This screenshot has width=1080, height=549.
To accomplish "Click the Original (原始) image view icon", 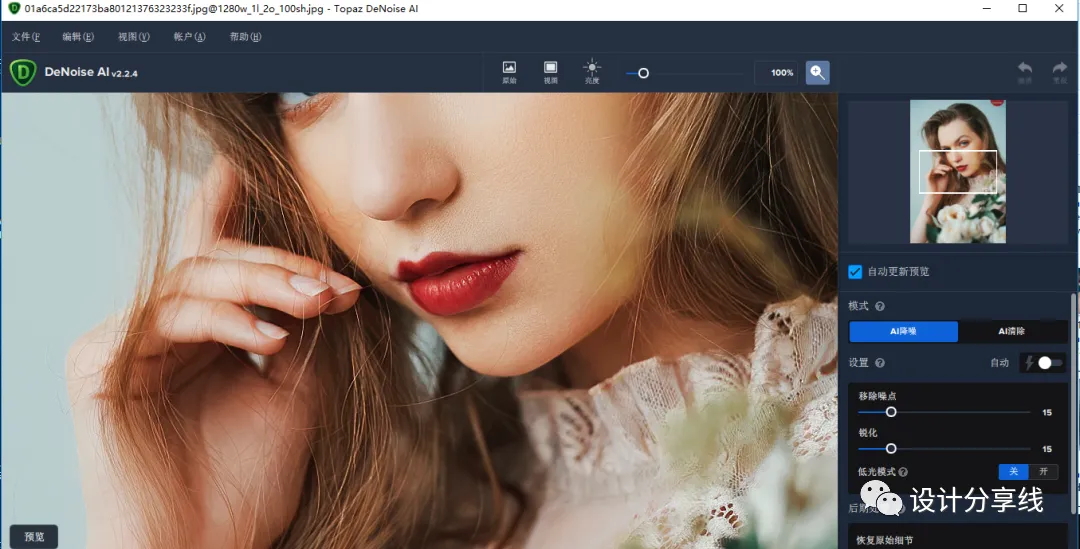I will pos(509,71).
